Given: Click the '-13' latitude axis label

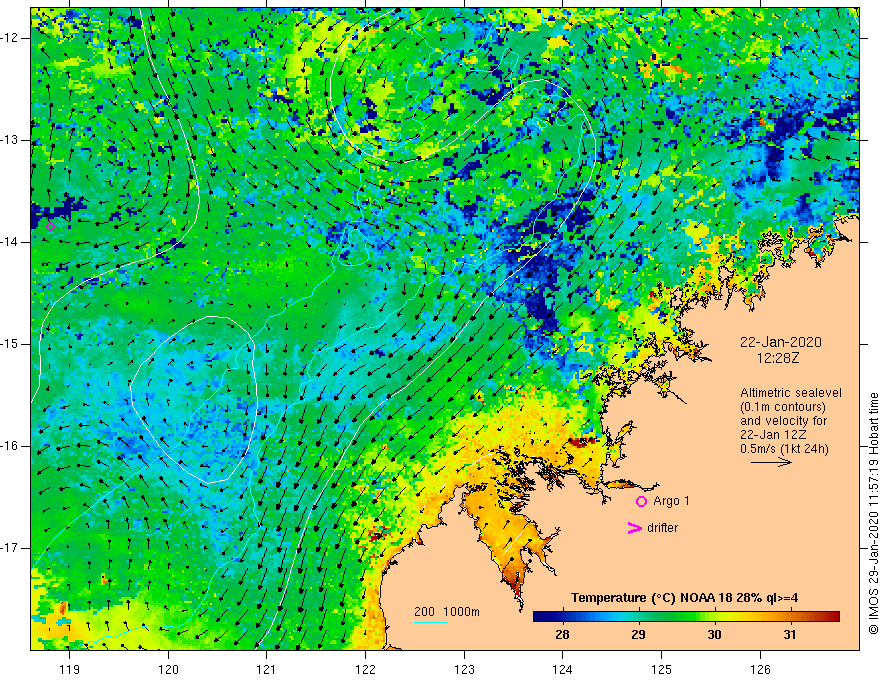Looking at the screenshot, I should [x=11, y=140].
